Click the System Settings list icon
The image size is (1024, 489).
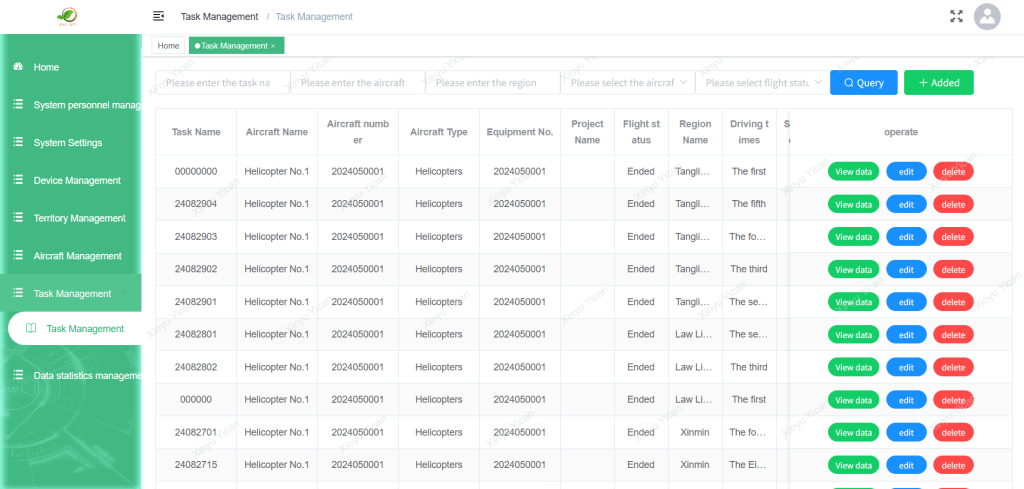[18, 143]
